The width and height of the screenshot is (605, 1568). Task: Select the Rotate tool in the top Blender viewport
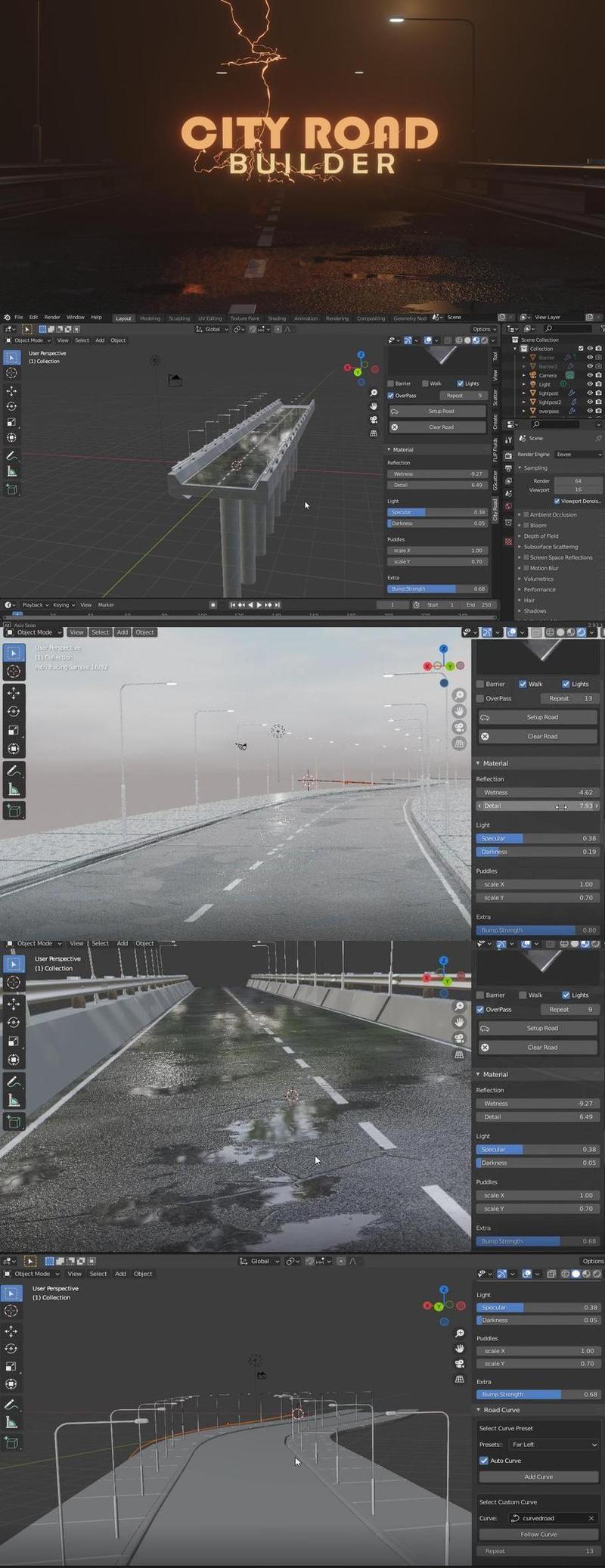point(11,406)
